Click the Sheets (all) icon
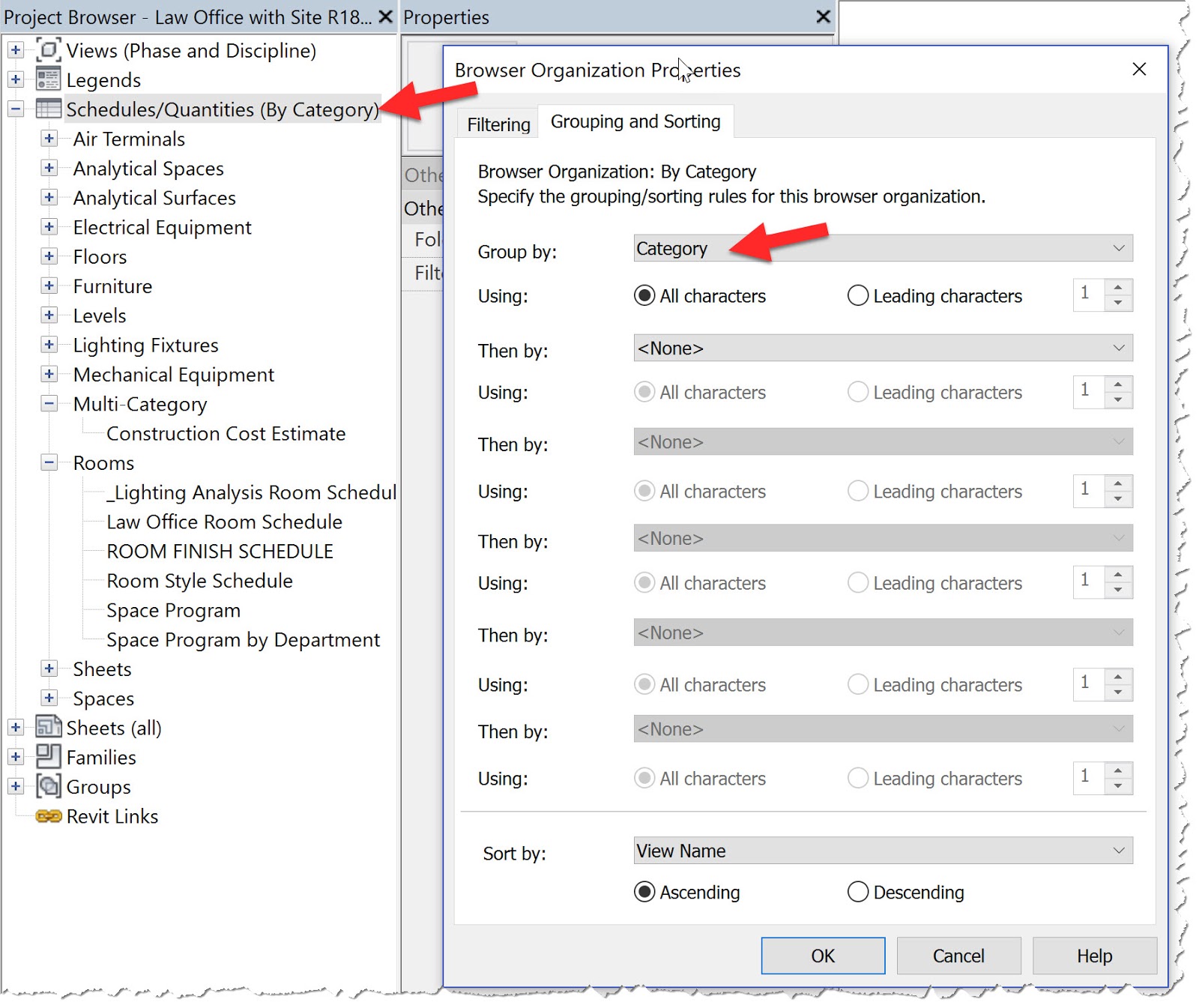 [46, 727]
